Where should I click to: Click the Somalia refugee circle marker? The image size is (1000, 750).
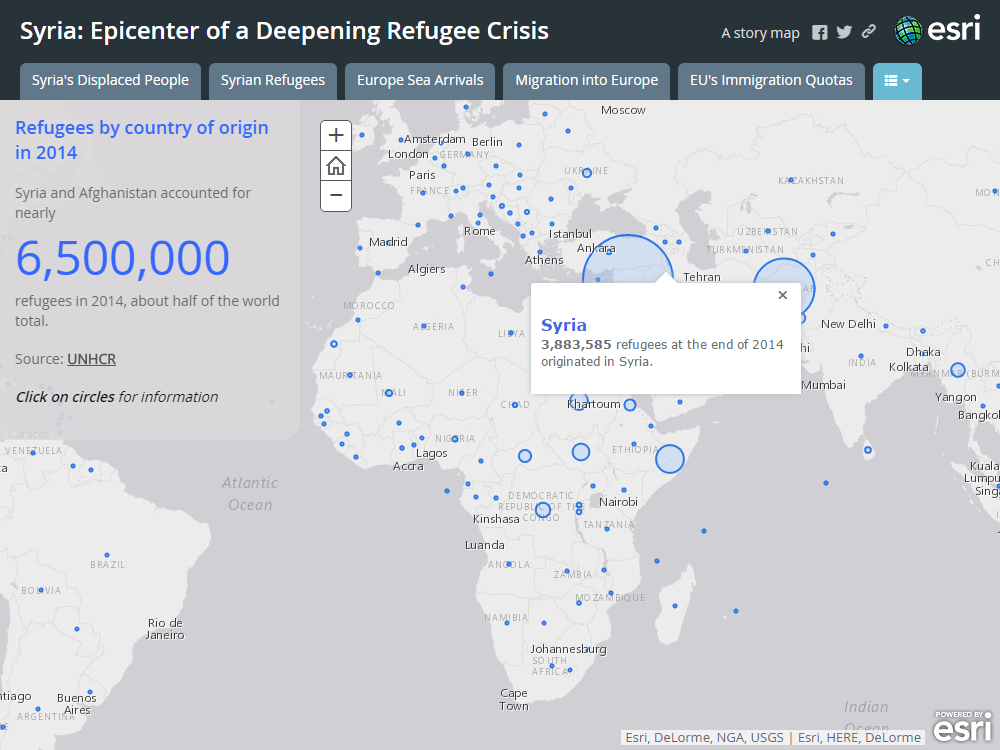point(670,458)
